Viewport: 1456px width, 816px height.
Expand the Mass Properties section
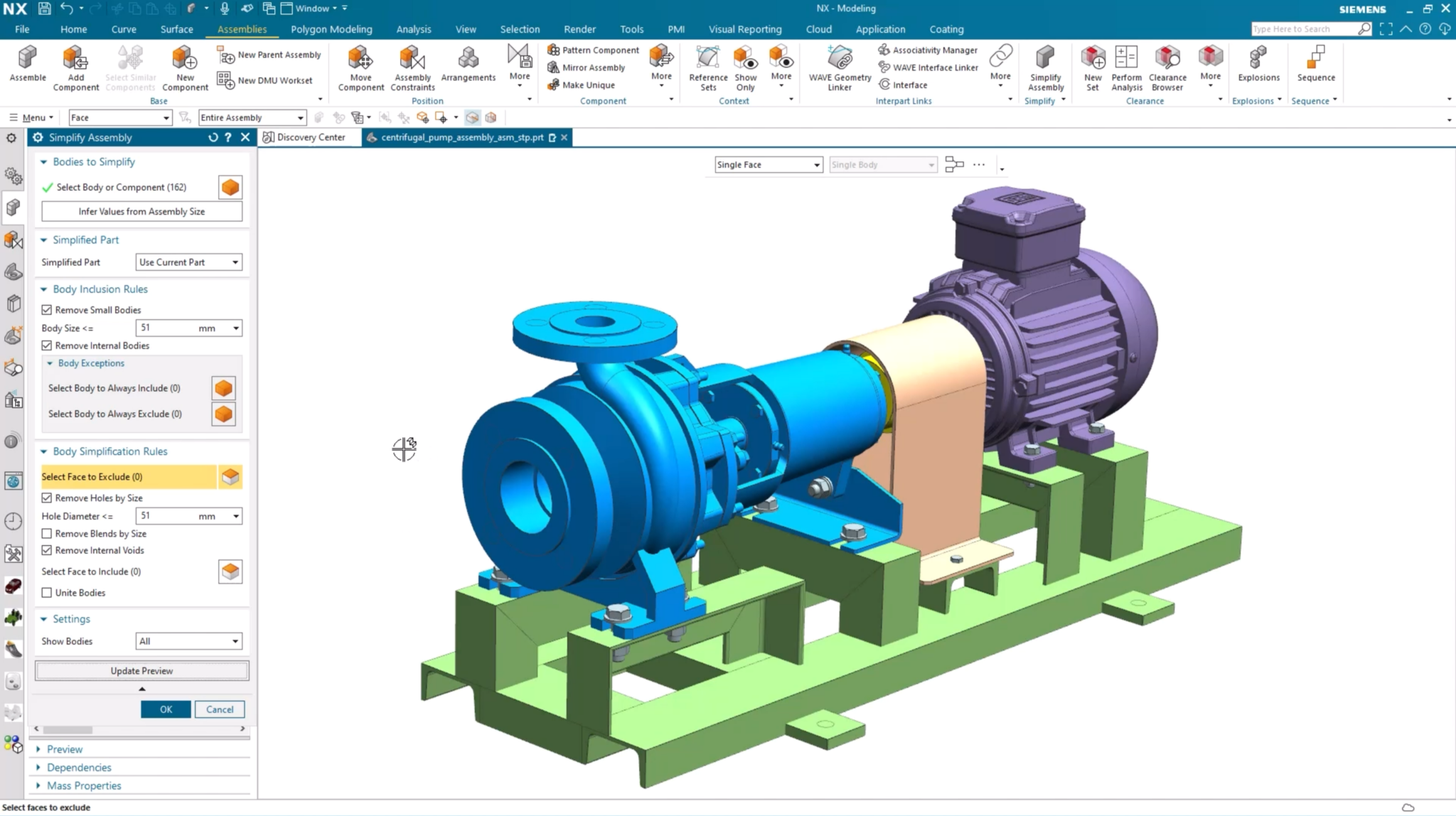83,785
